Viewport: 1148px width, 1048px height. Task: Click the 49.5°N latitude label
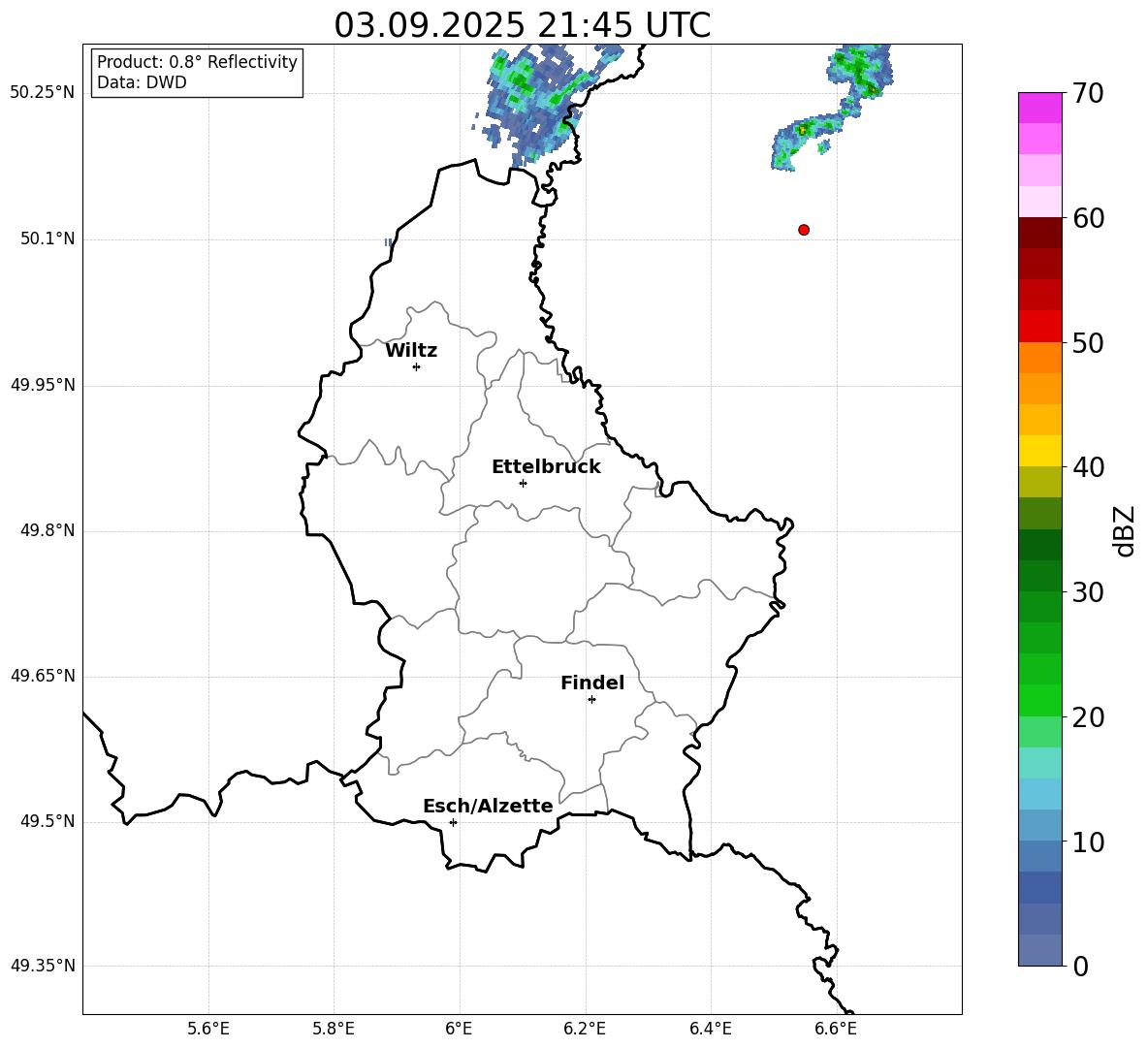[x=48, y=821]
